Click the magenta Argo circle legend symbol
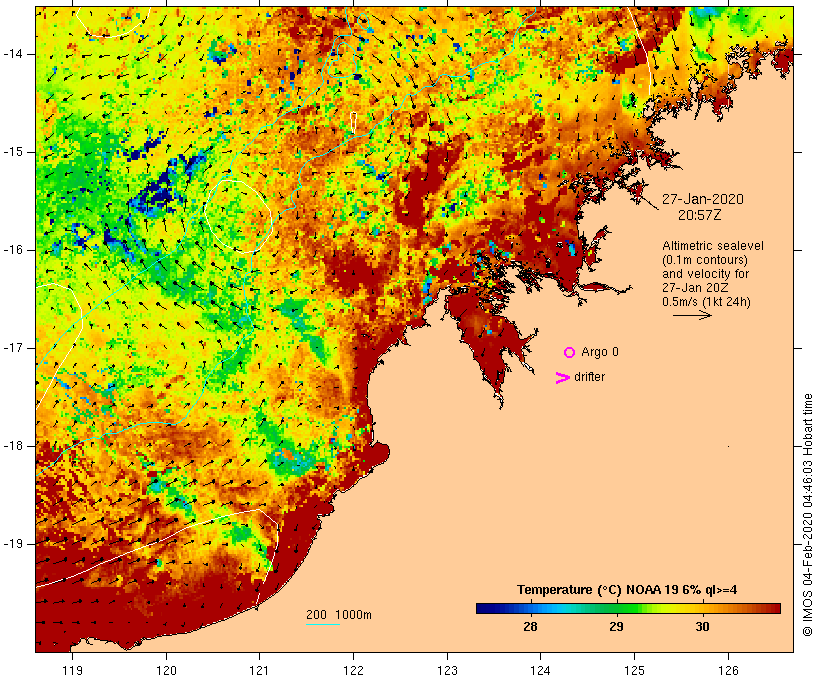This screenshot has width=820, height=680. pyautogui.click(x=570, y=353)
